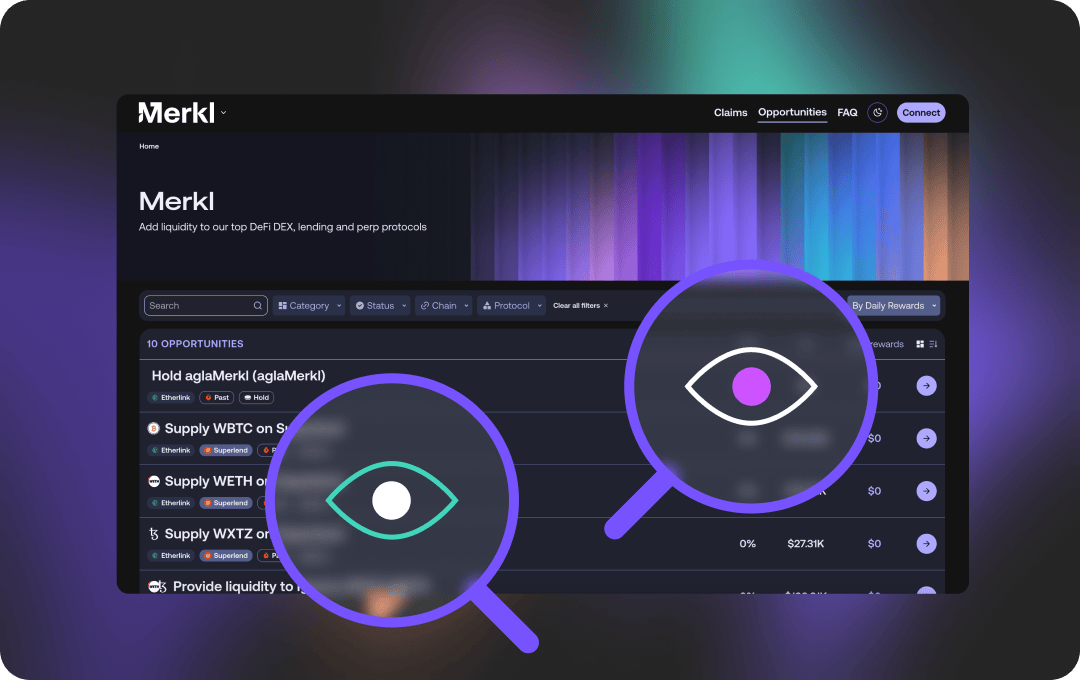Viewport: 1080px width, 680px height.
Task: Expand the chevron next to the Merkl logo
Action: 223,112
